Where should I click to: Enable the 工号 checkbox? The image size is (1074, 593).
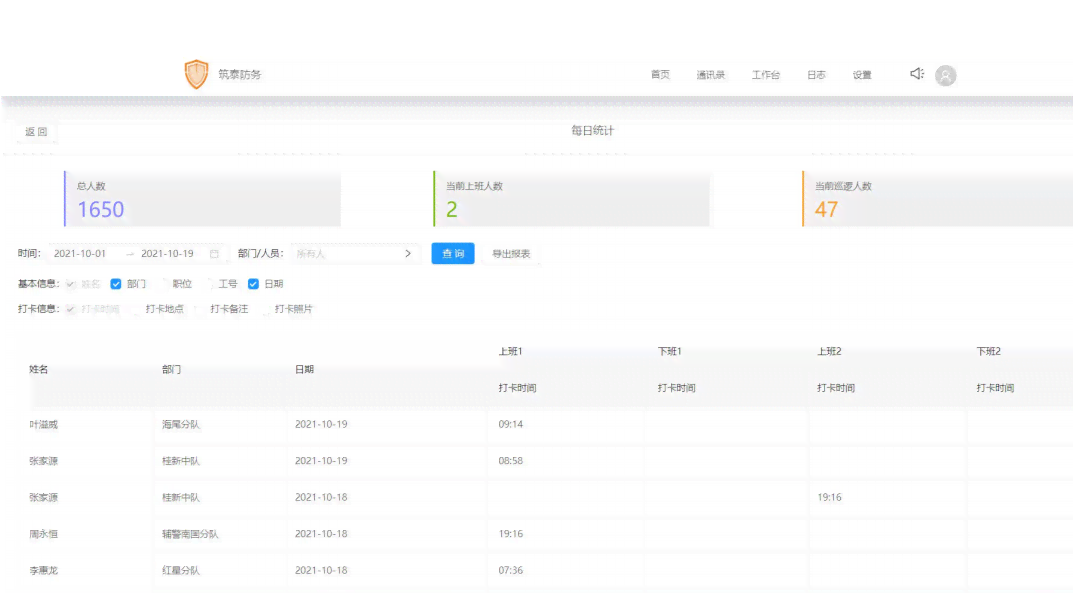pyautogui.click(x=208, y=284)
